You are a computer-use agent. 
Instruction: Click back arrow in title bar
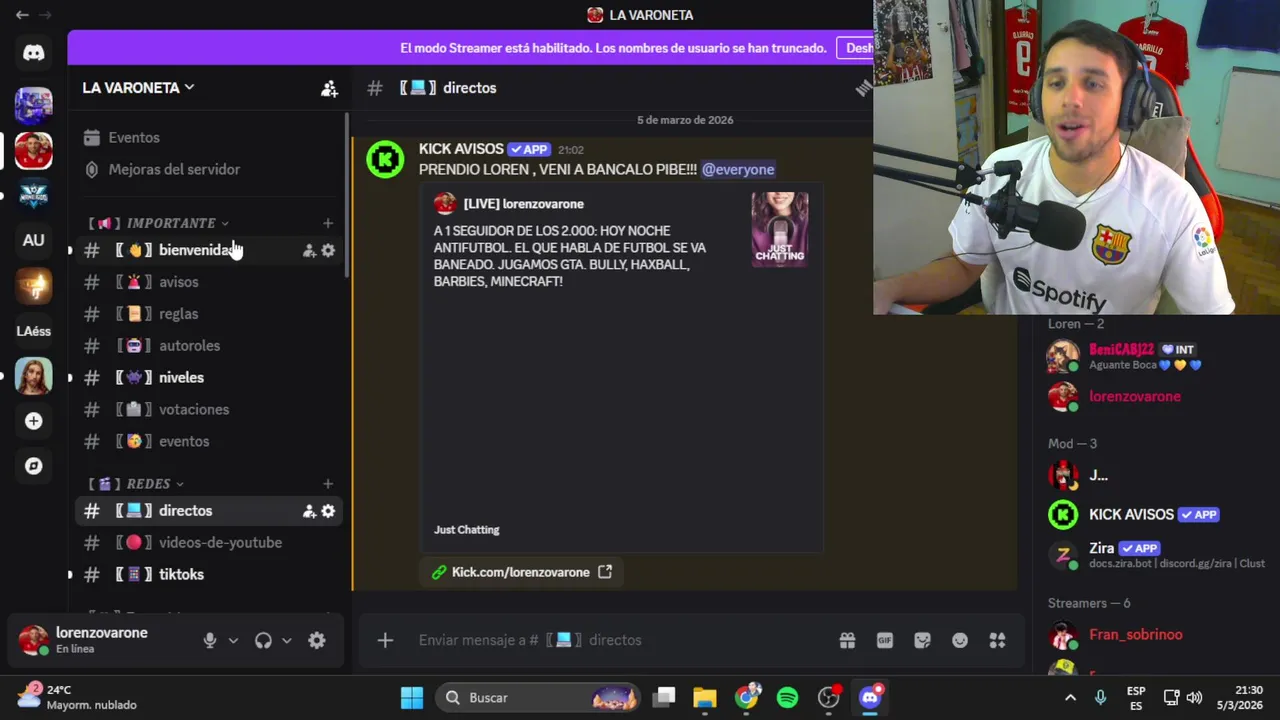pyautogui.click(x=21, y=15)
